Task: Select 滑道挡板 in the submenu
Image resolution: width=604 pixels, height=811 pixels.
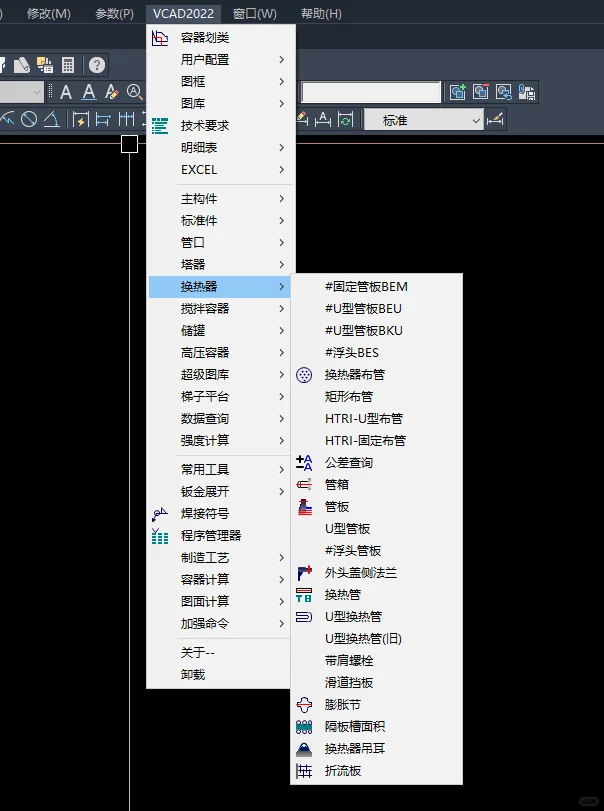Action: pos(376,683)
